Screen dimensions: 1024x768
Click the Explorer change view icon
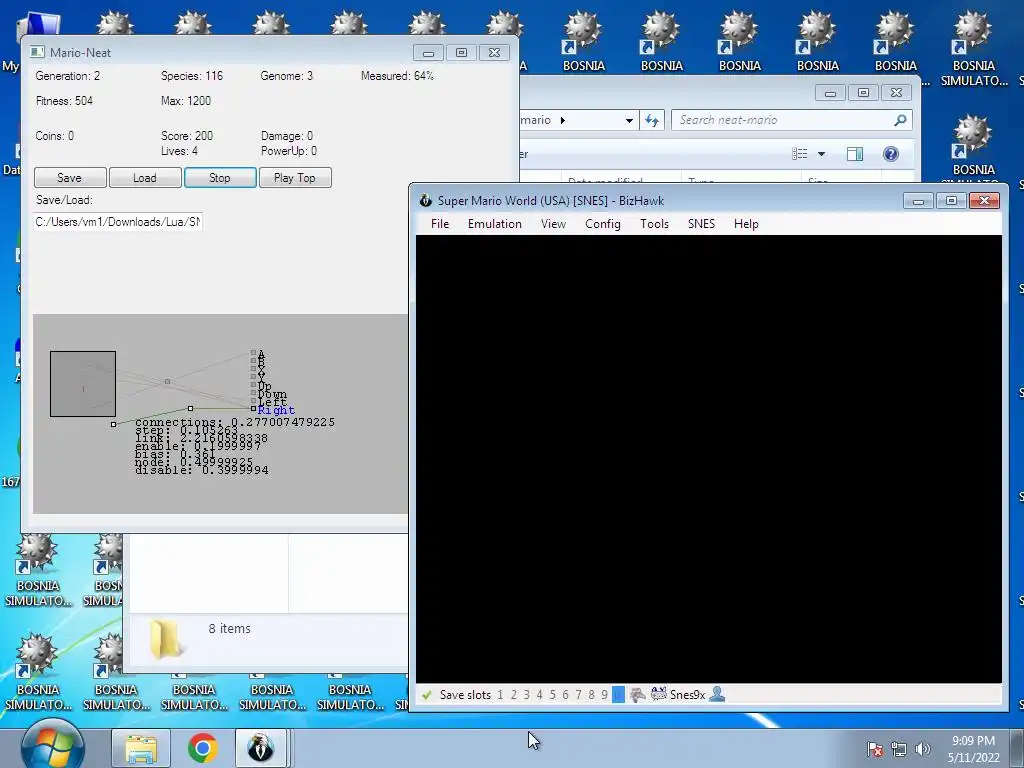coord(800,153)
